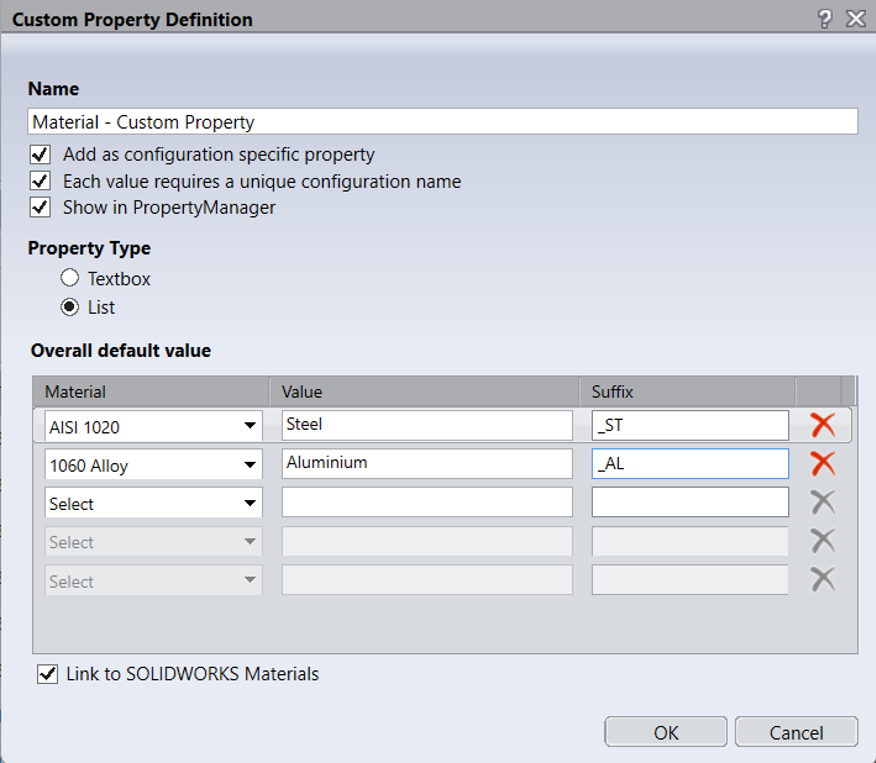Image resolution: width=876 pixels, height=763 pixels.
Task: Click the help question mark icon
Action: (x=825, y=19)
